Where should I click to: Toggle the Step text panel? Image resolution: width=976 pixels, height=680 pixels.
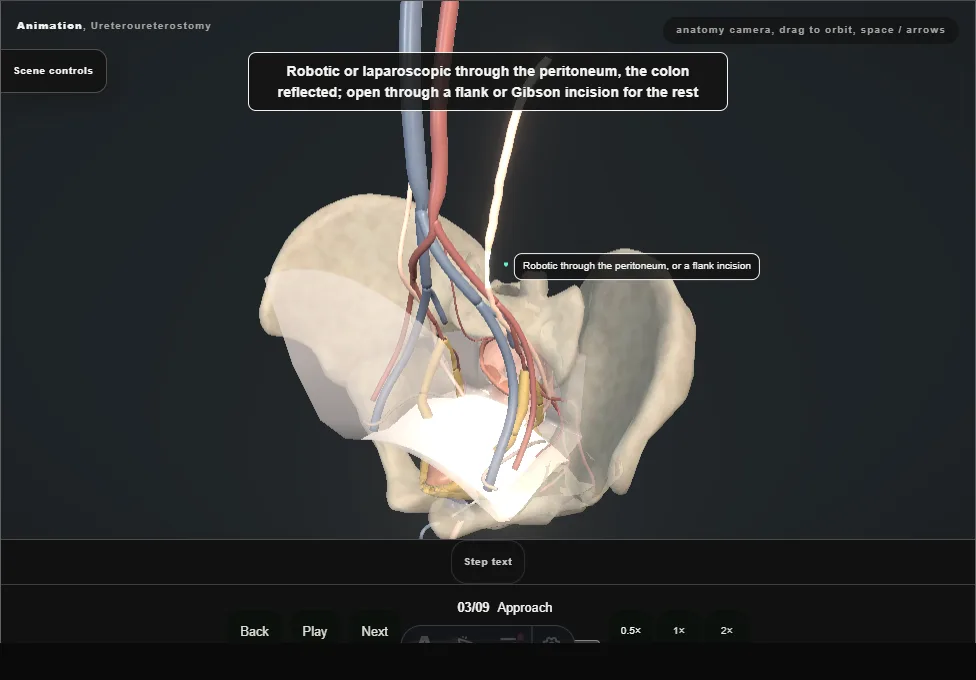point(488,562)
